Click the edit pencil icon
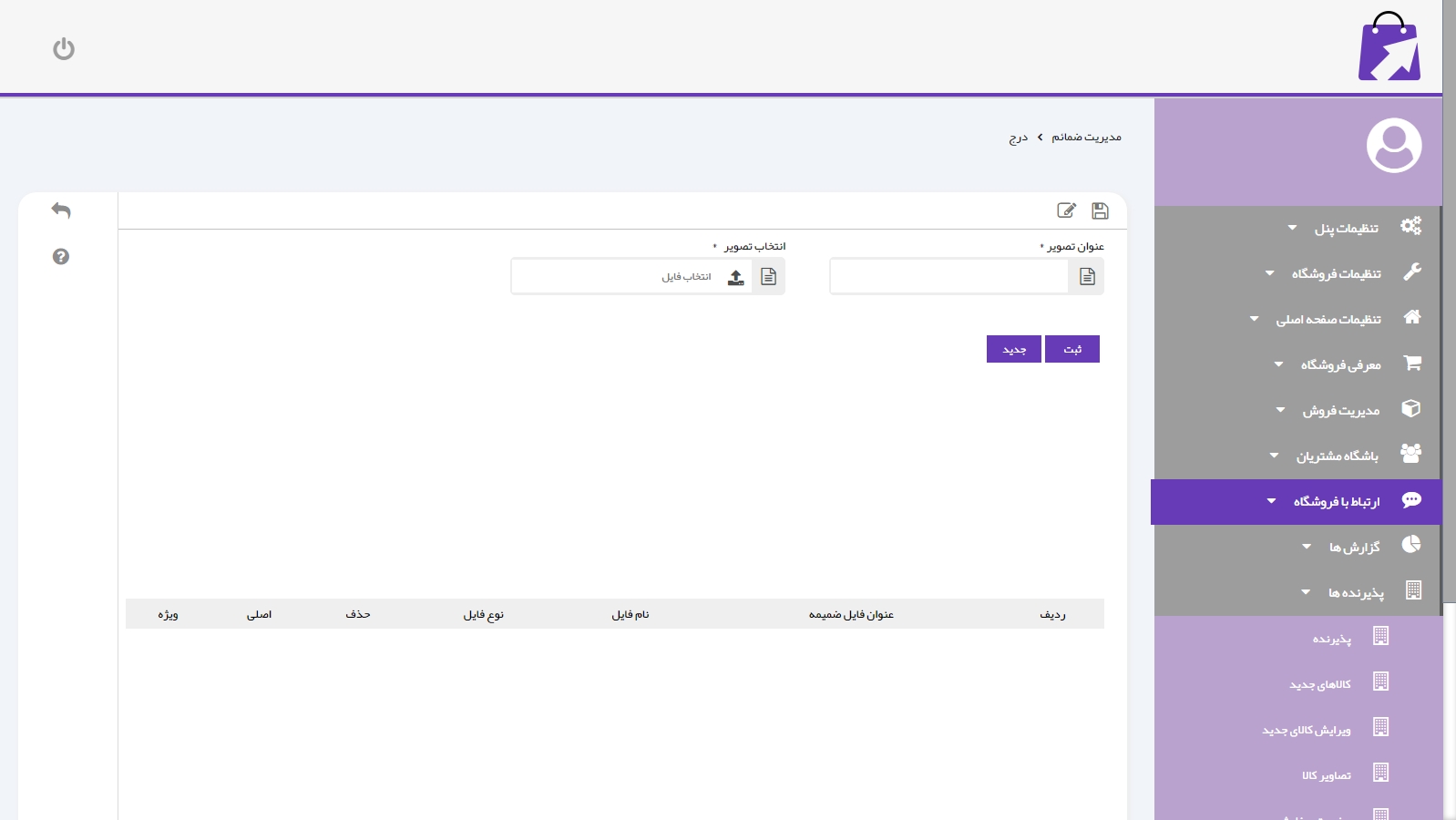This screenshot has width=1456, height=820. (1066, 211)
